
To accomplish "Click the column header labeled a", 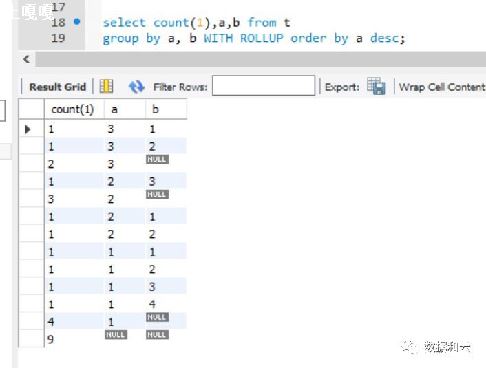I will pos(114,109).
